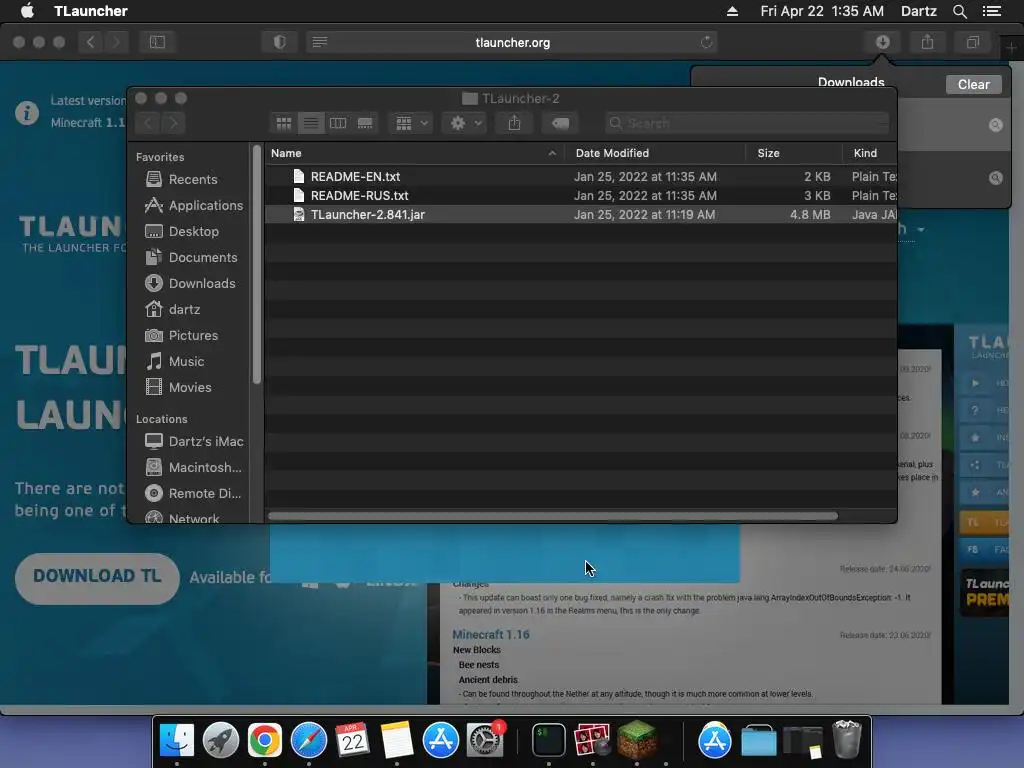
Task: Open Terminal from the Dock
Action: 549,741
